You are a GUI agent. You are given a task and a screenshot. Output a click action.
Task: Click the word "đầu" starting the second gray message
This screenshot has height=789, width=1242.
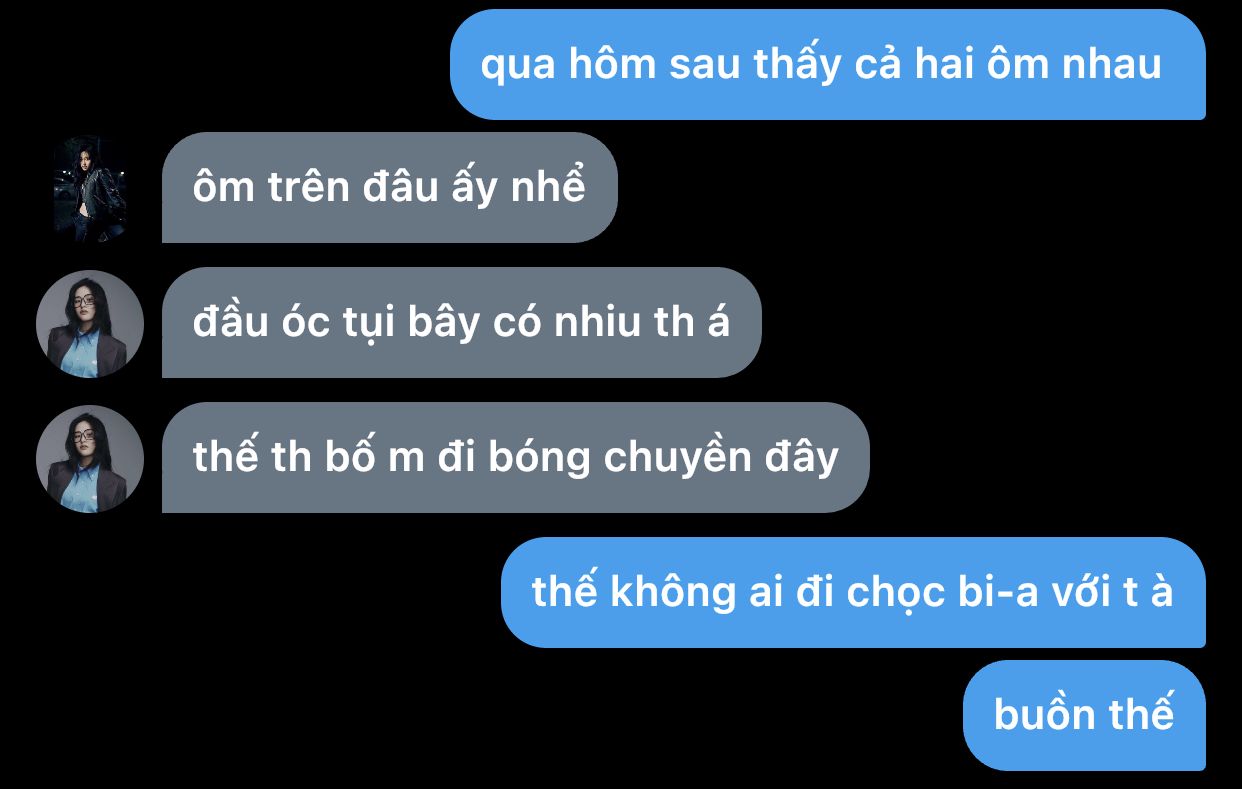coord(226,322)
